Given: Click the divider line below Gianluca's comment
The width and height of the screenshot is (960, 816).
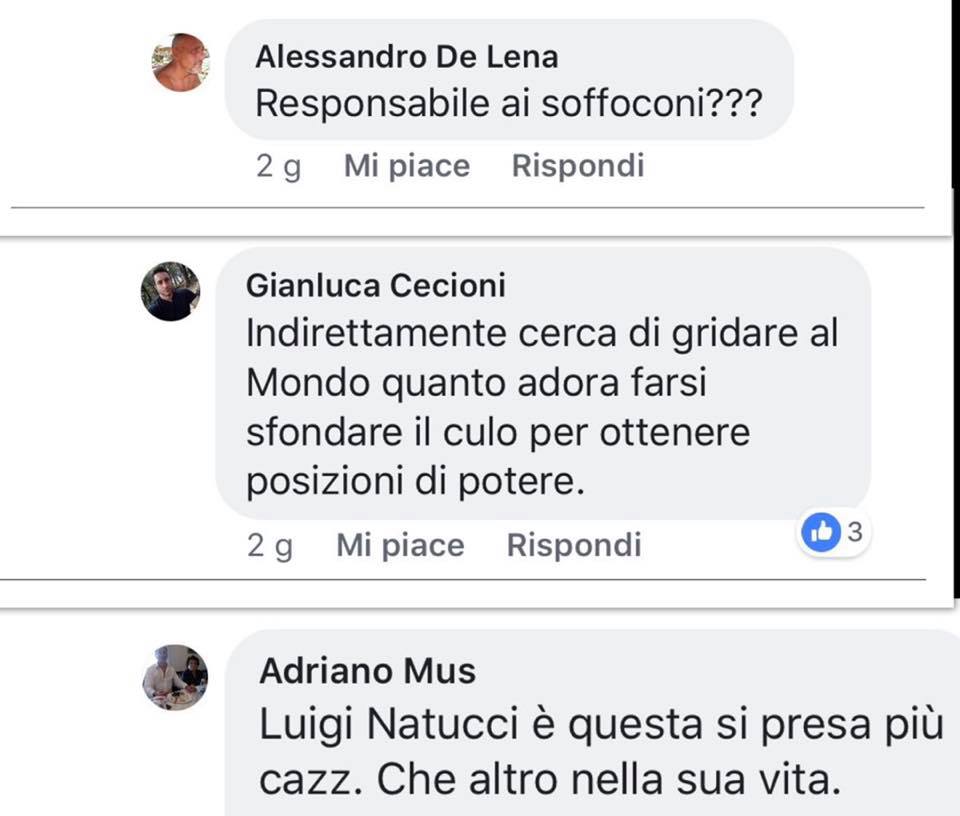Looking at the screenshot, I should [x=463, y=579].
